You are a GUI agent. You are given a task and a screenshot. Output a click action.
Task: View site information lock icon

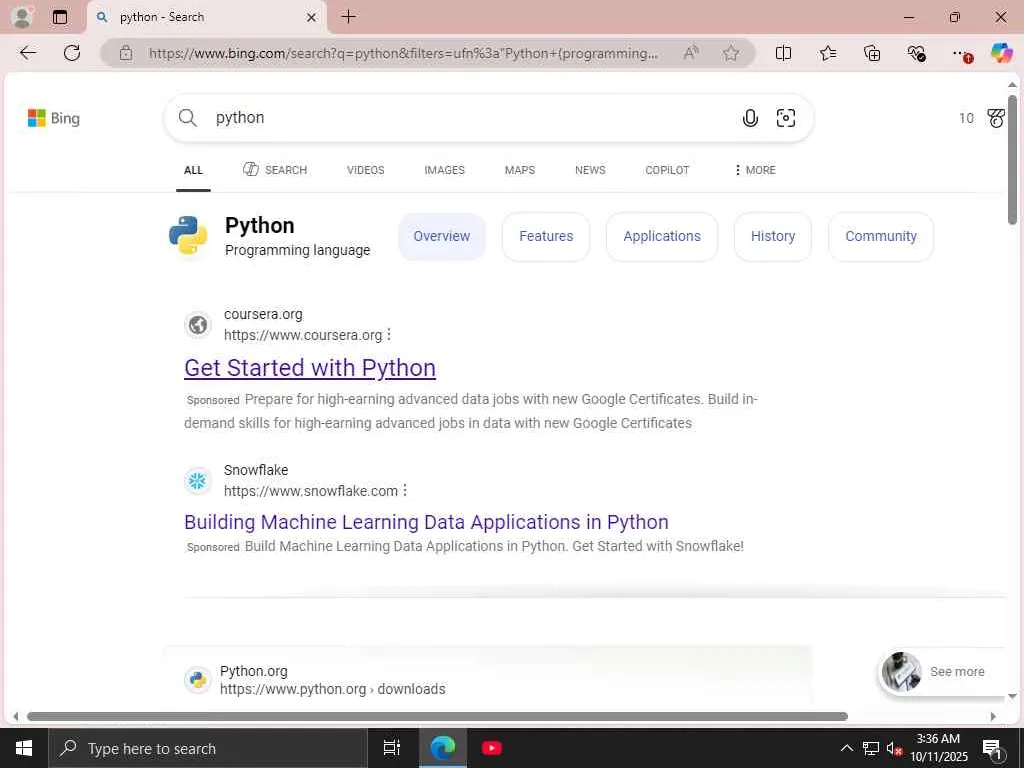[x=126, y=54]
